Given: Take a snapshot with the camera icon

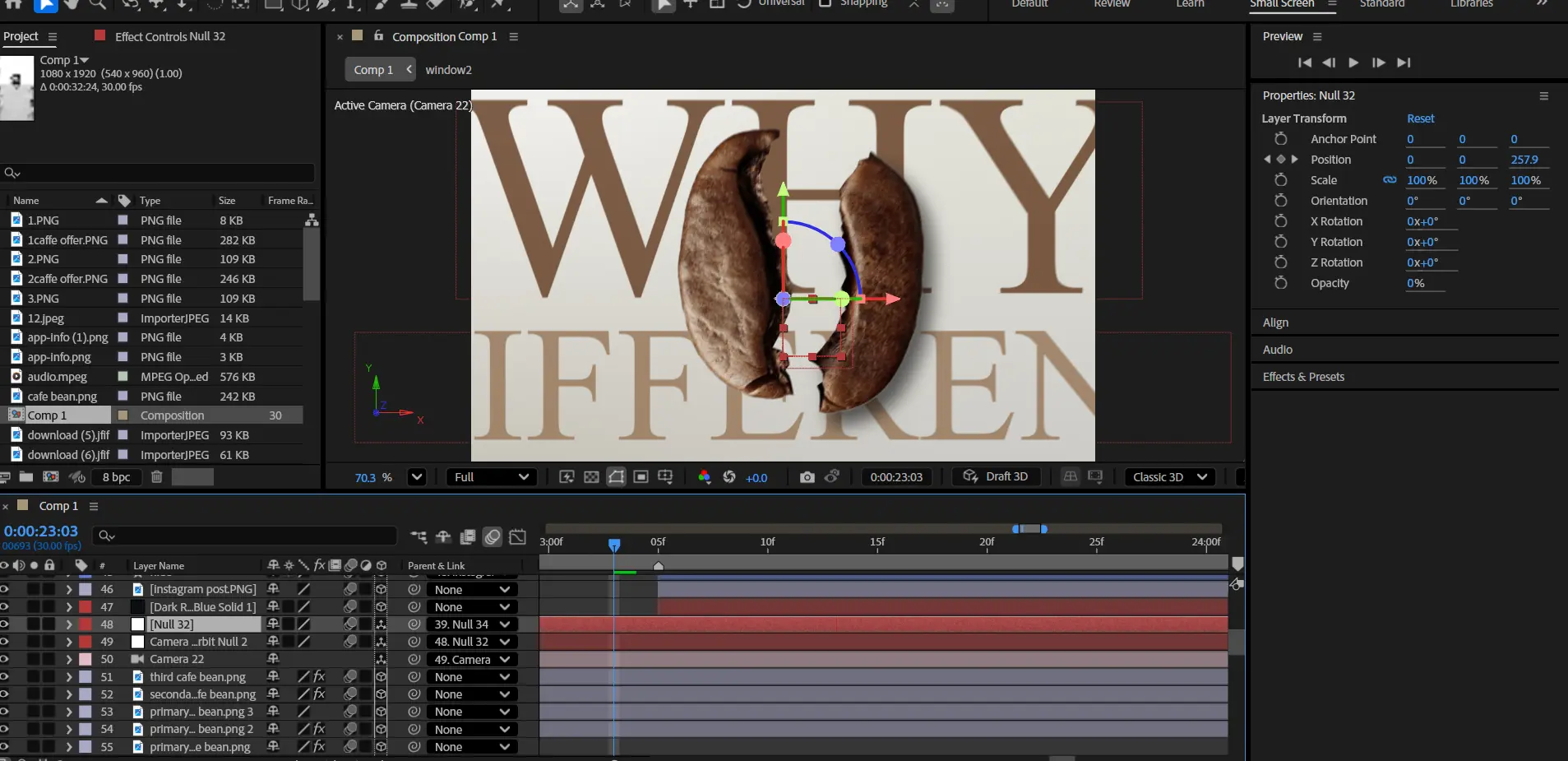Looking at the screenshot, I should tap(807, 477).
